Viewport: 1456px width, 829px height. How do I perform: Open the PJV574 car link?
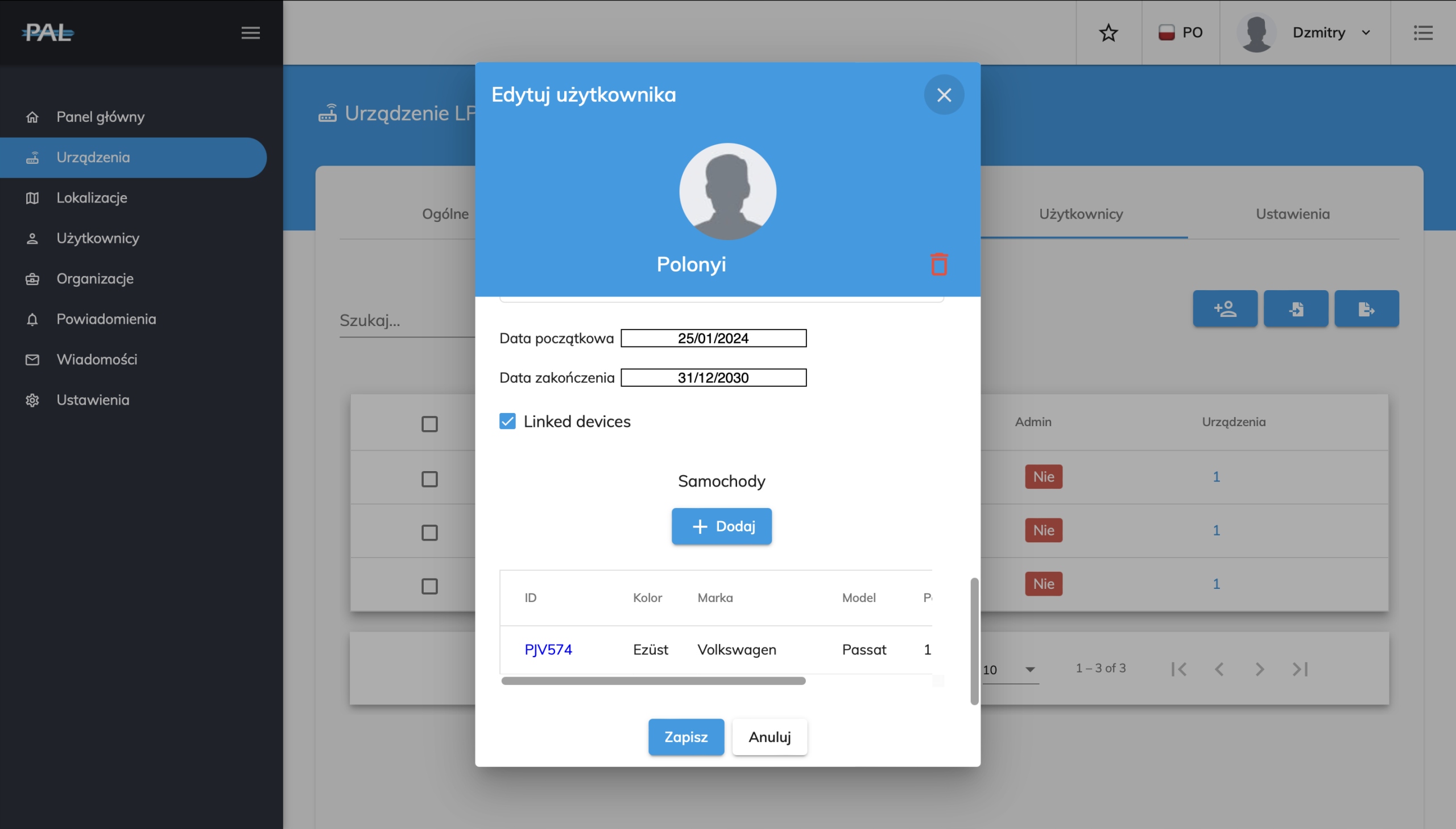pos(548,650)
